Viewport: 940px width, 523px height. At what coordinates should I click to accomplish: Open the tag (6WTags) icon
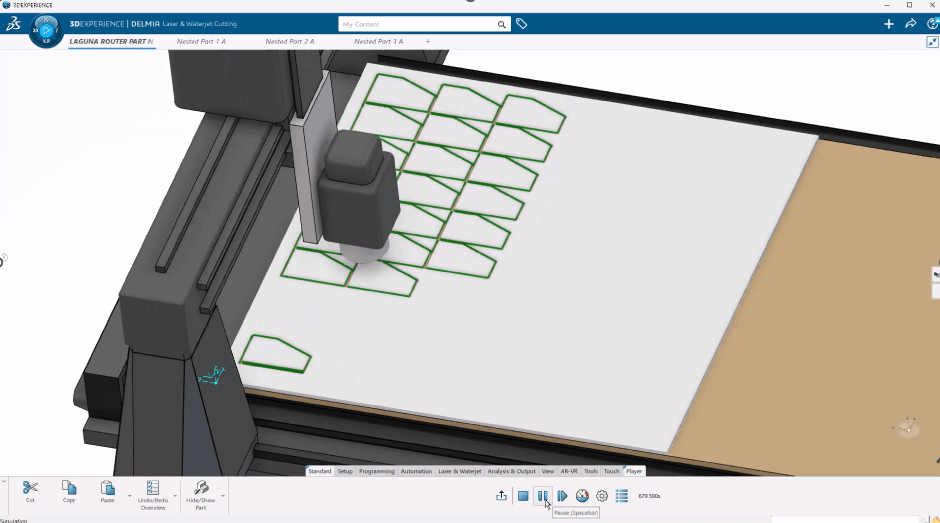[x=522, y=24]
